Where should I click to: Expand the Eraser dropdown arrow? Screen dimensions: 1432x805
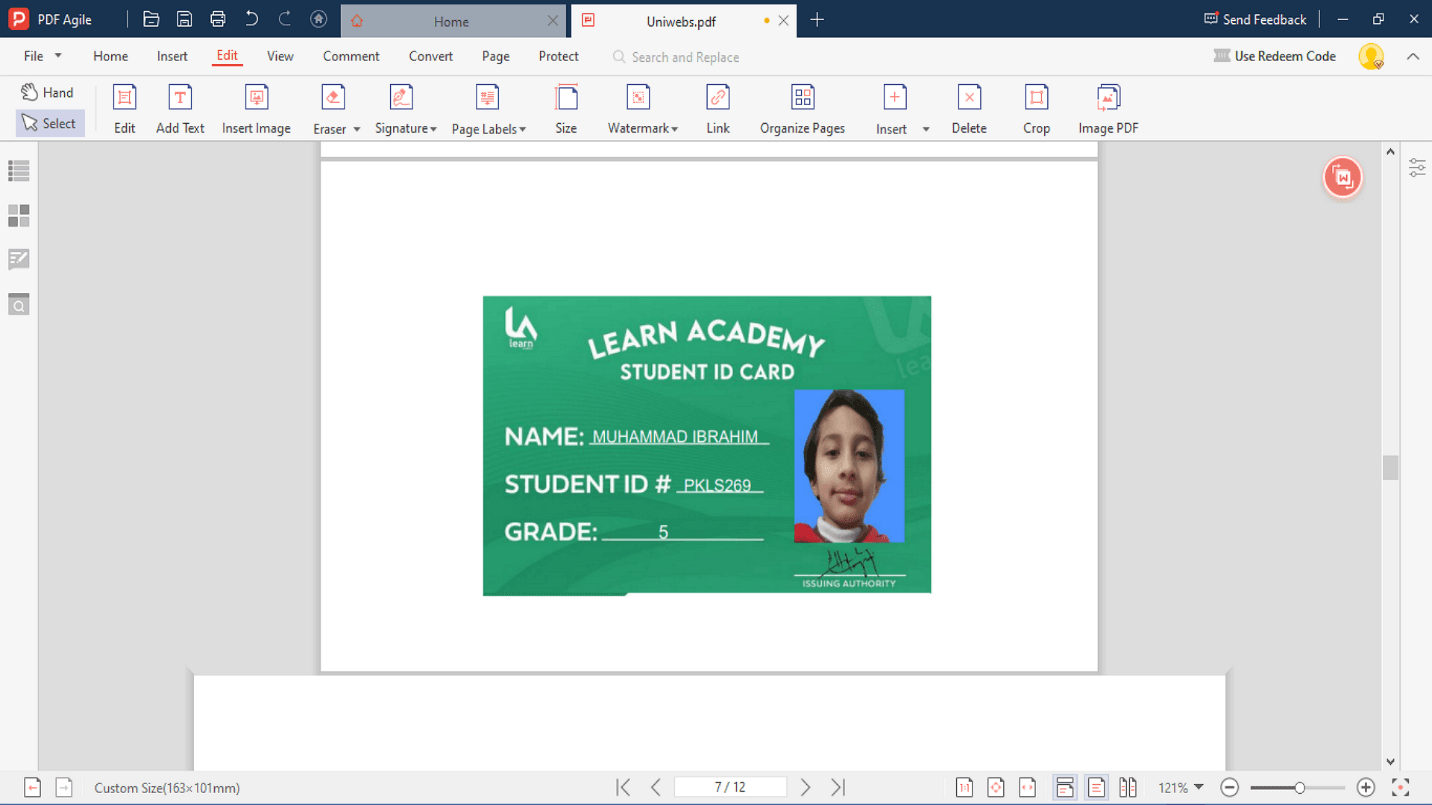point(356,129)
